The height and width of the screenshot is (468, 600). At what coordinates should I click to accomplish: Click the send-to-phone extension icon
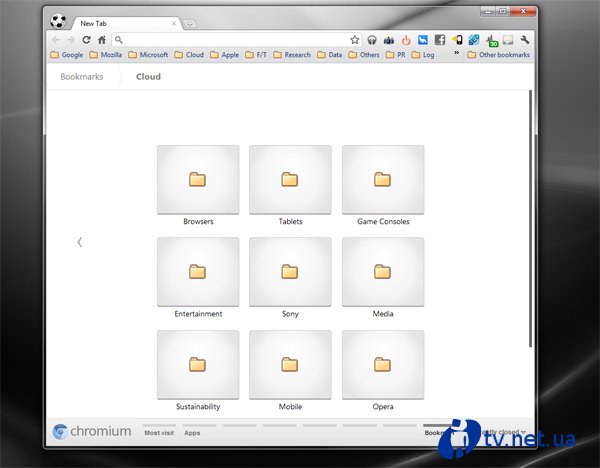click(457, 40)
